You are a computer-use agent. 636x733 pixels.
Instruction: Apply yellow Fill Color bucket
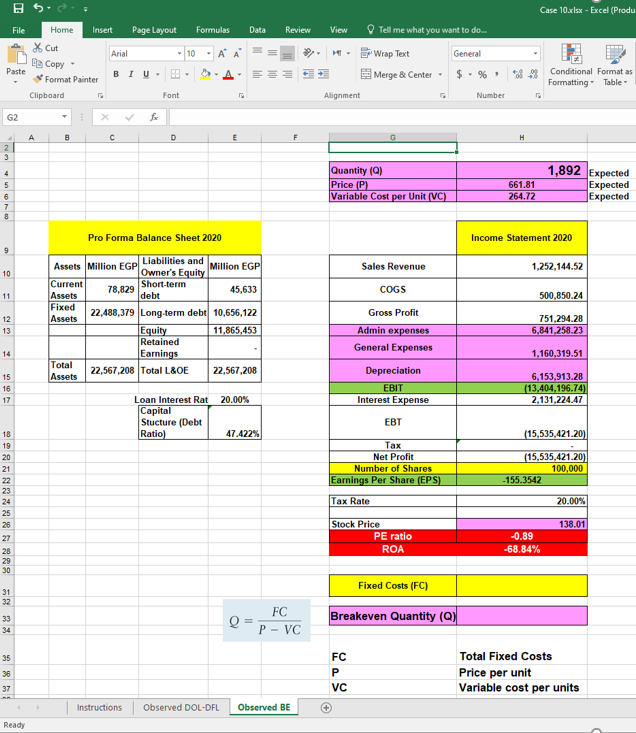coord(205,74)
